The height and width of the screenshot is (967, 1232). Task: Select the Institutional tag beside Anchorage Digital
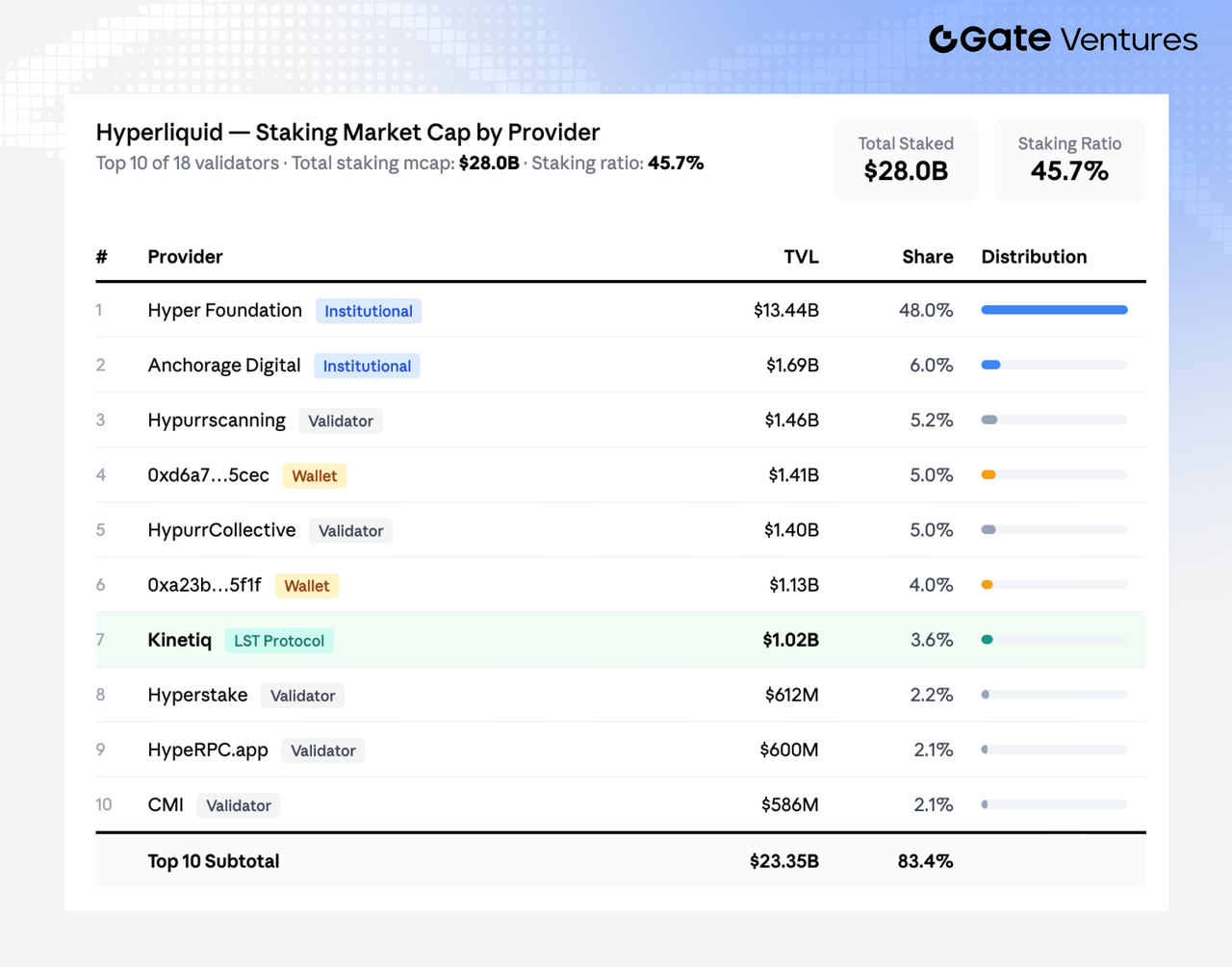[367, 366]
